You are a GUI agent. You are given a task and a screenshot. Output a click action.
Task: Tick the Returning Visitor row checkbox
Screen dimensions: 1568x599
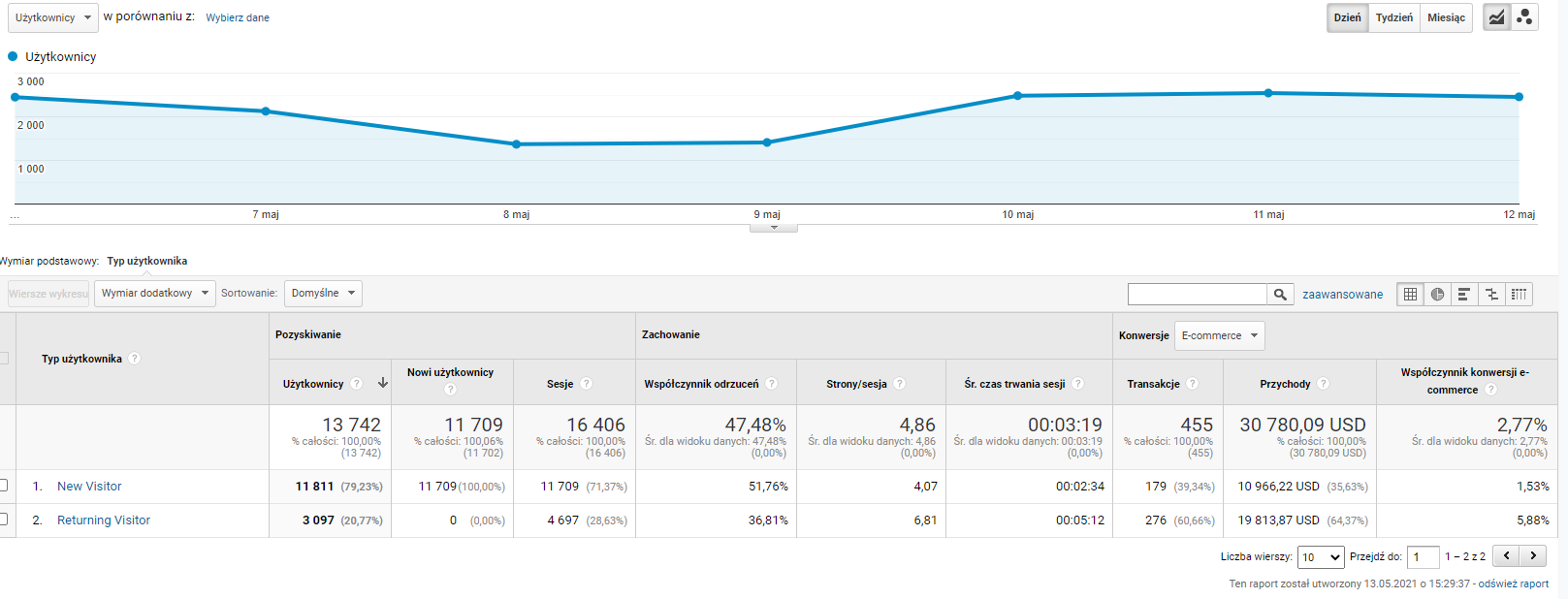pyautogui.click(x=3, y=519)
